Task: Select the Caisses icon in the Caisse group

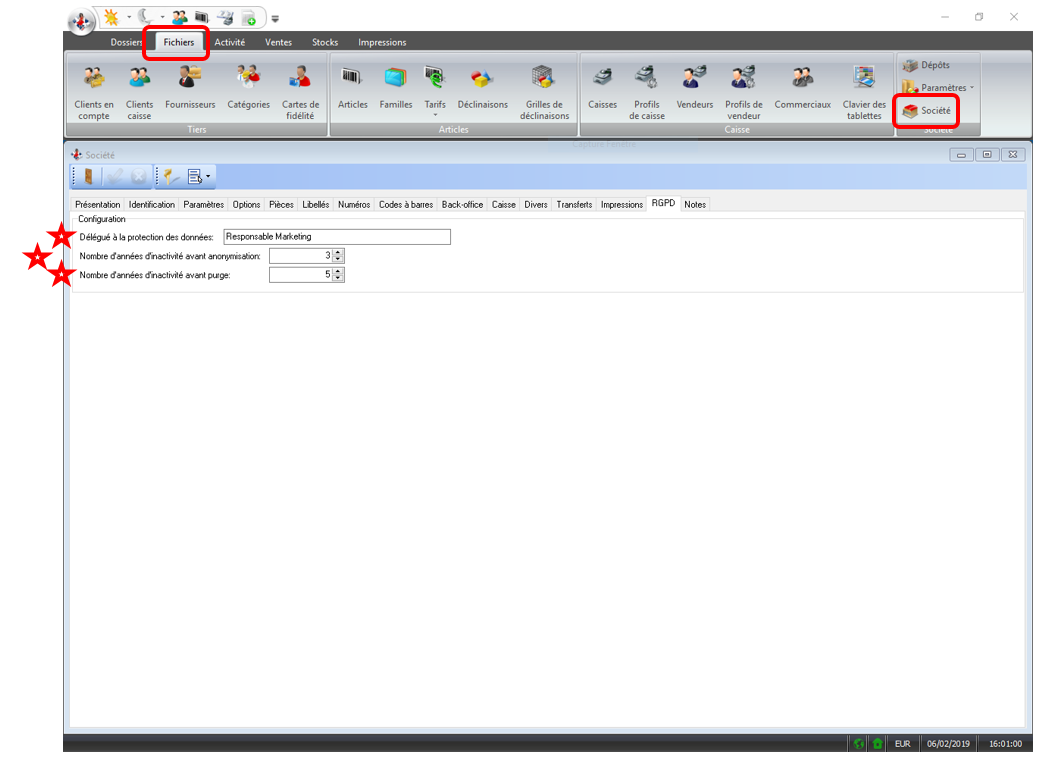Action: pyautogui.click(x=602, y=89)
